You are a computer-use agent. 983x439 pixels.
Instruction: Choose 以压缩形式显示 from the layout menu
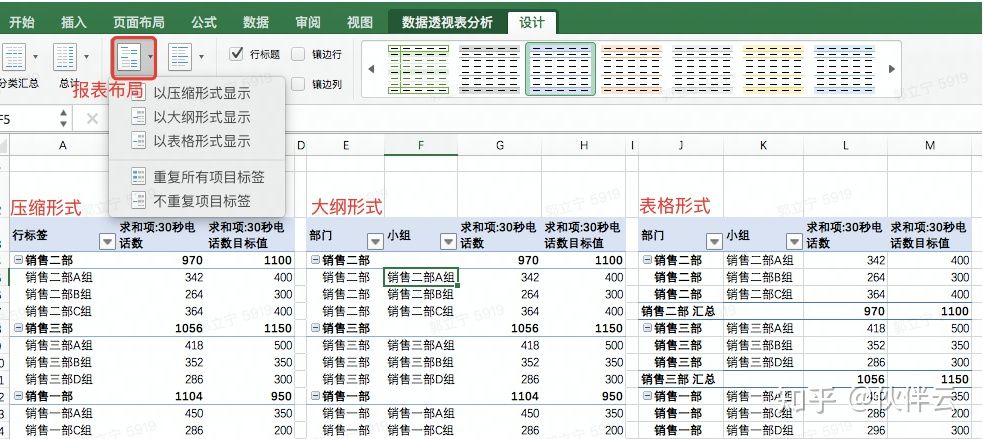[x=201, y=94]
